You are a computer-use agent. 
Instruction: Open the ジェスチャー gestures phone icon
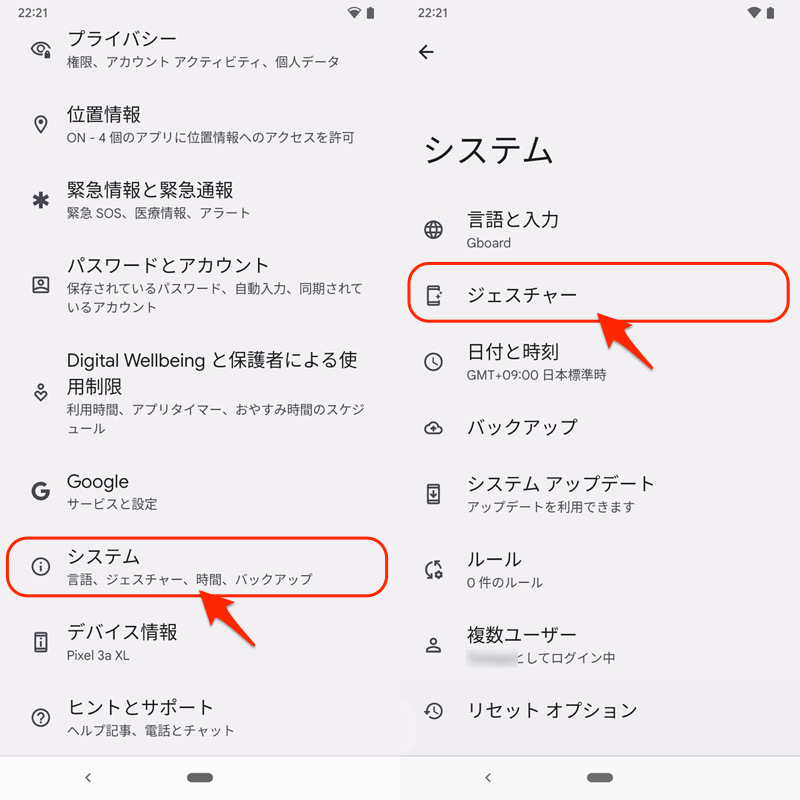(434, 295)
